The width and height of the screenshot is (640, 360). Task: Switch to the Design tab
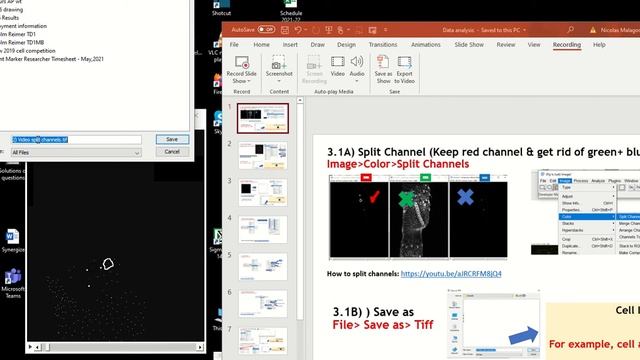(x=346, y=44)
